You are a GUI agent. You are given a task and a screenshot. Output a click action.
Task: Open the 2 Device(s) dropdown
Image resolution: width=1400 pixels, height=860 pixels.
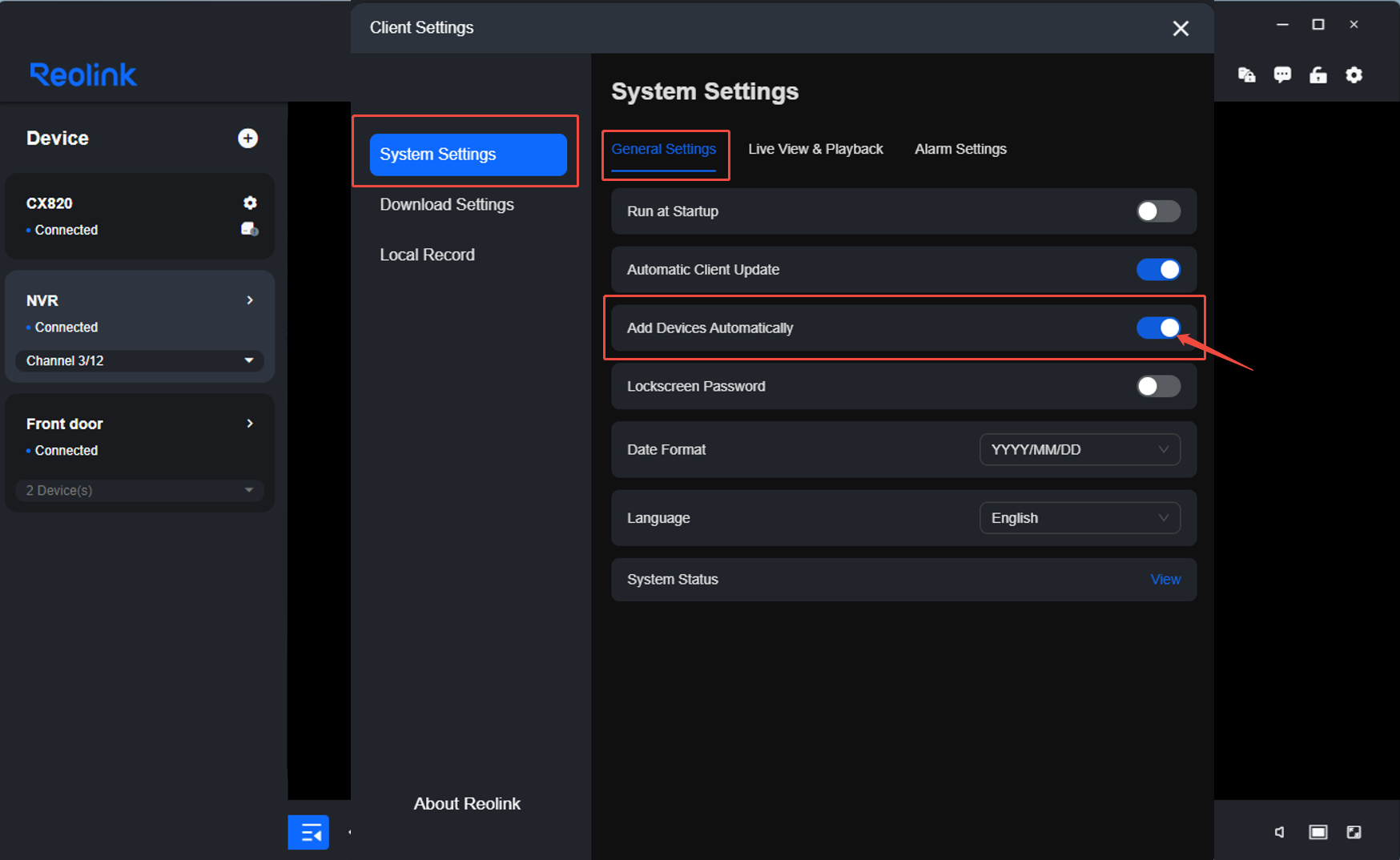point(139,490)
